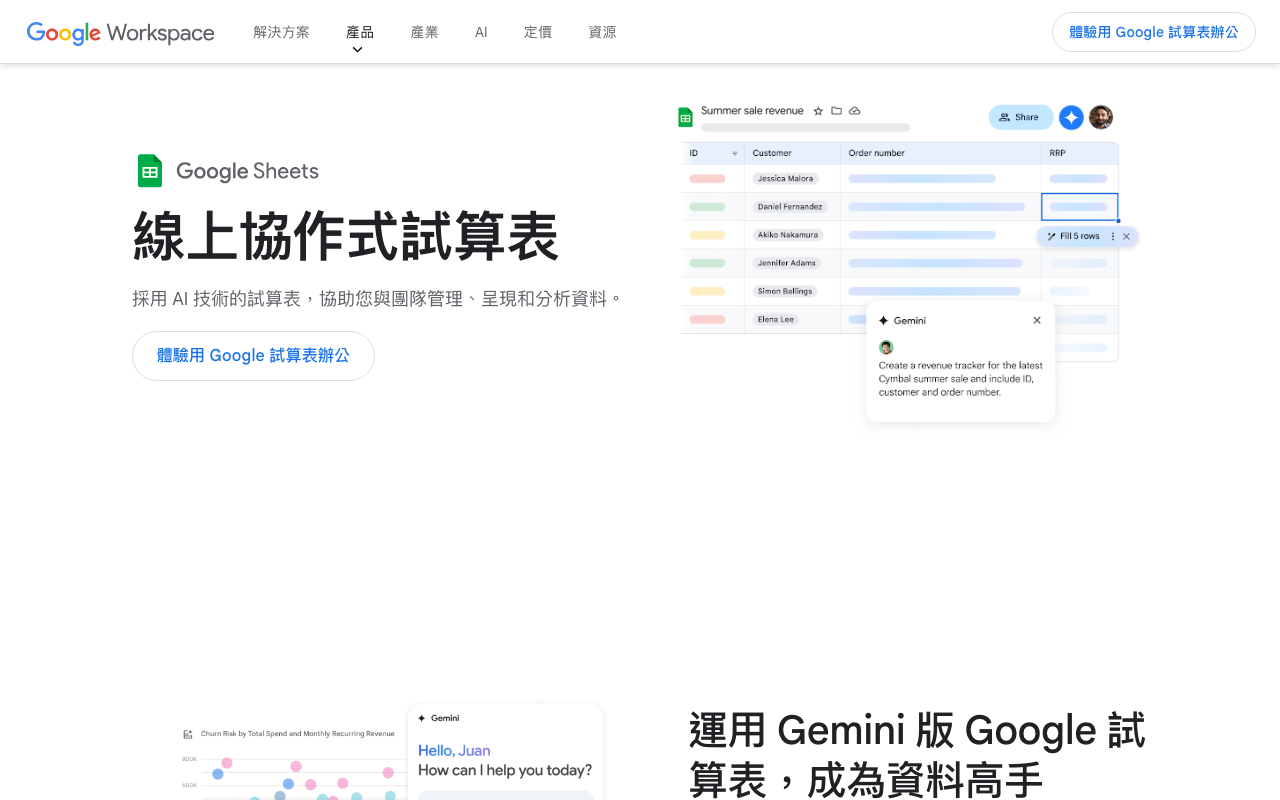Click the Jennifer Adams chip
This screenshot has width=1280, height=800.
coord(787,263)
